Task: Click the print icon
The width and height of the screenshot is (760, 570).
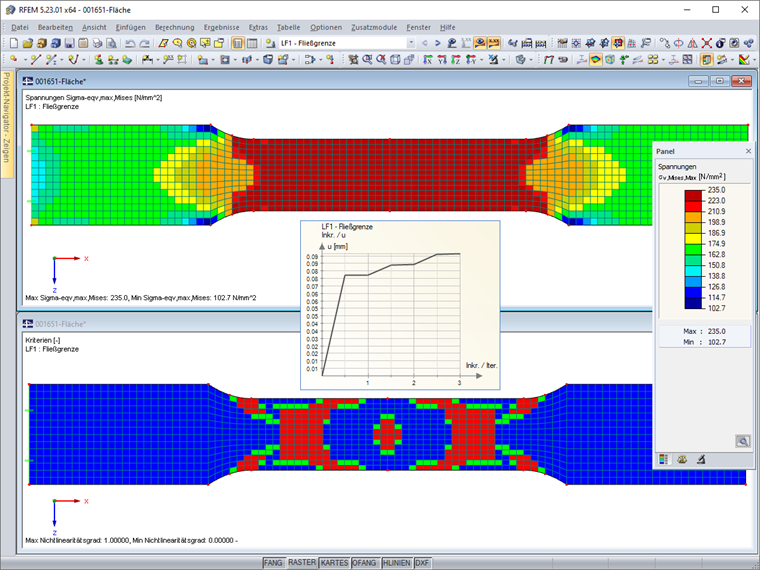Action: click(x=97, y=43)
